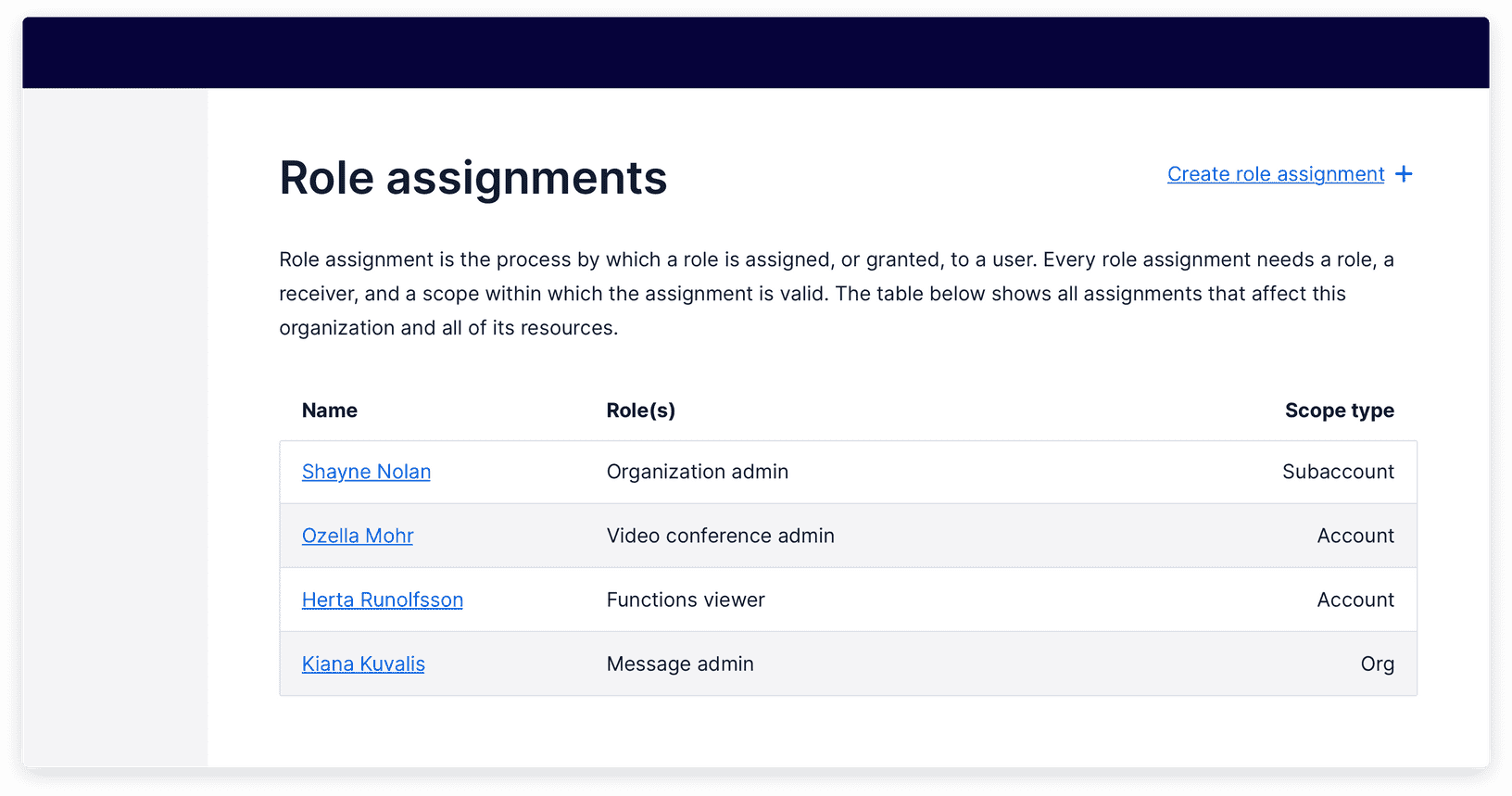Click the Role assignments page heading
The image size is (1512, 796).
(x=472, y=178)
